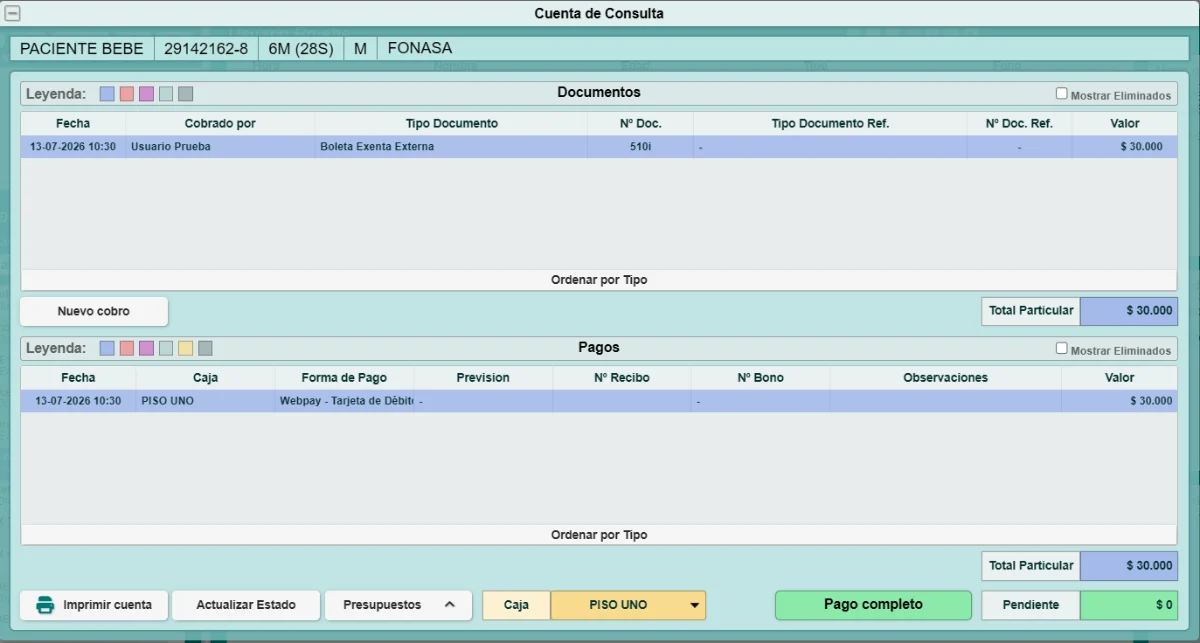
Task: Click Nuevo cobro button
Action: 94,311
